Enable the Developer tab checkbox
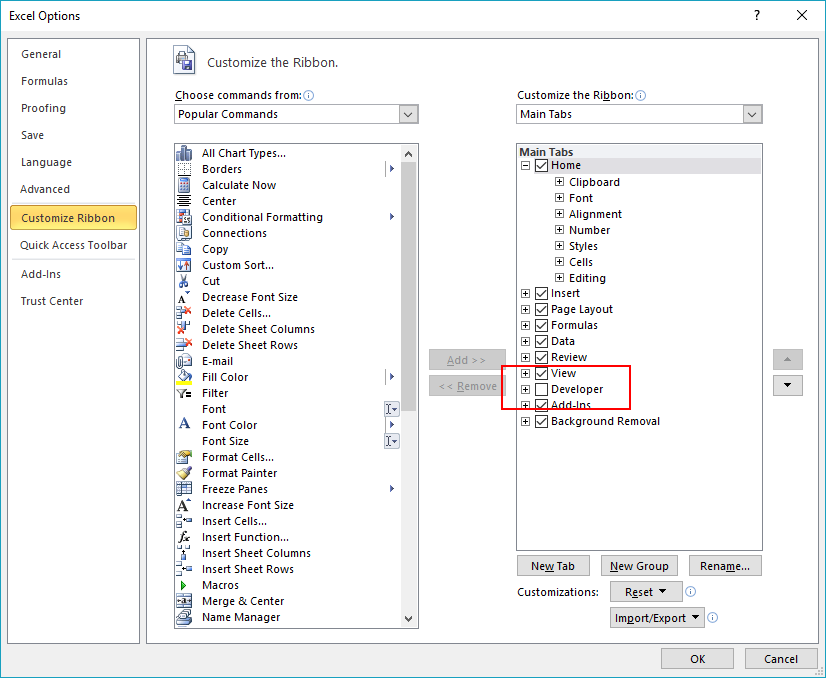 pyautogui.click(x=542, y=389)
